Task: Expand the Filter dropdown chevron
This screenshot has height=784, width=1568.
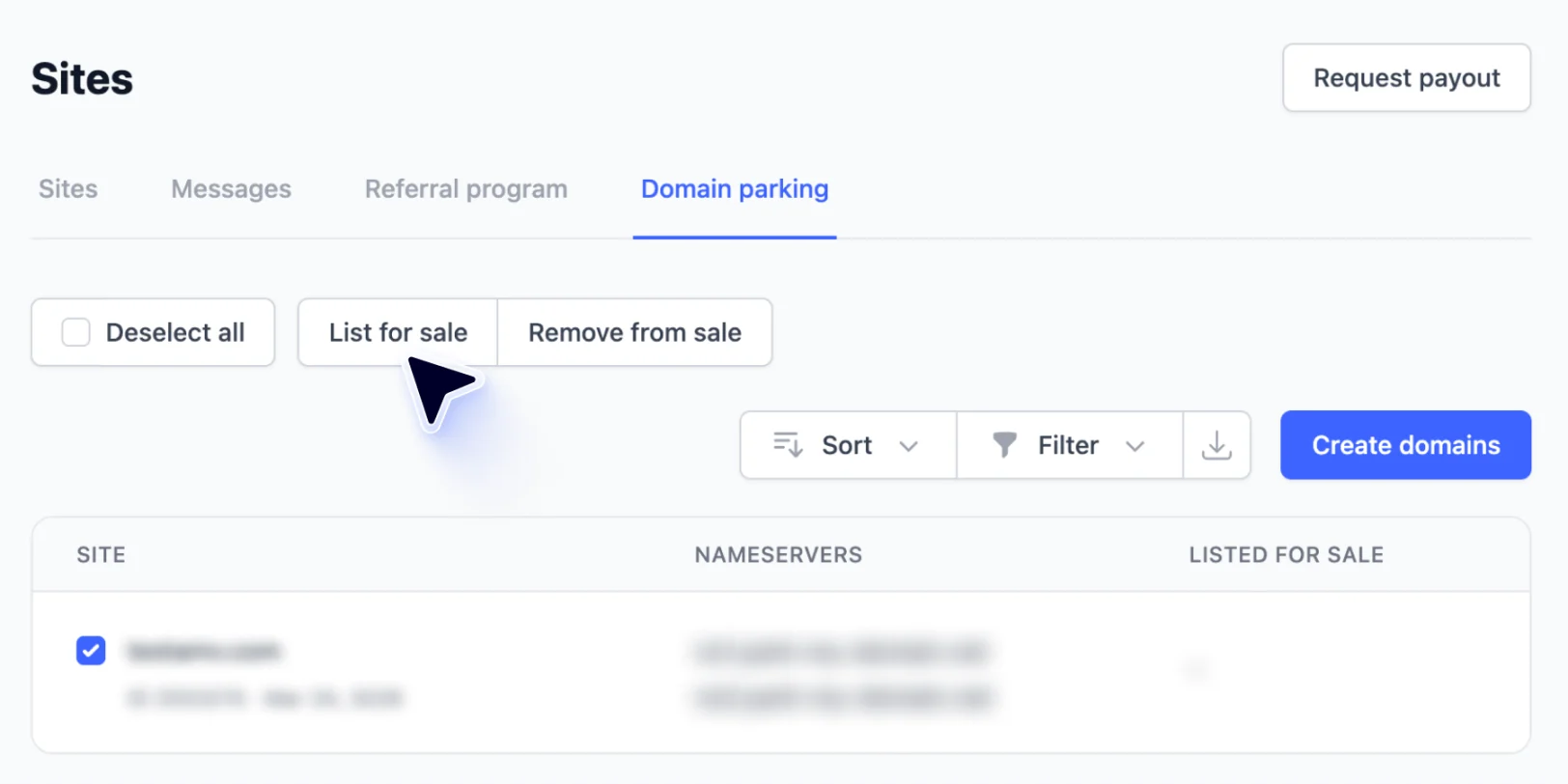Action: (x=1135, y=446)
